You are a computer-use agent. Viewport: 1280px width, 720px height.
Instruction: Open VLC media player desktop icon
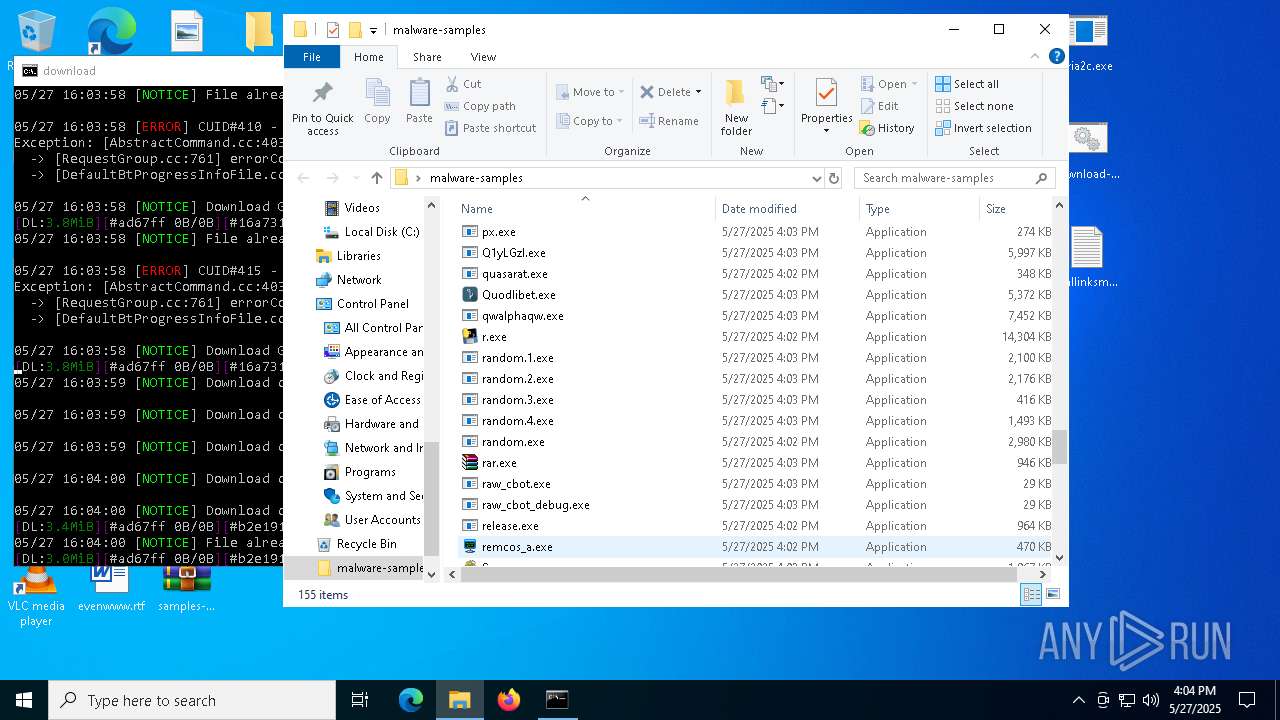[x=36, y=596]
